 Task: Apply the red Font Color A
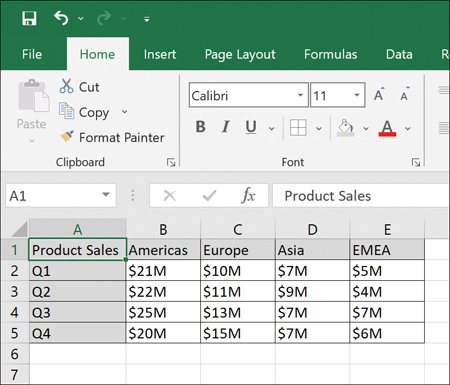pos(387,128)
